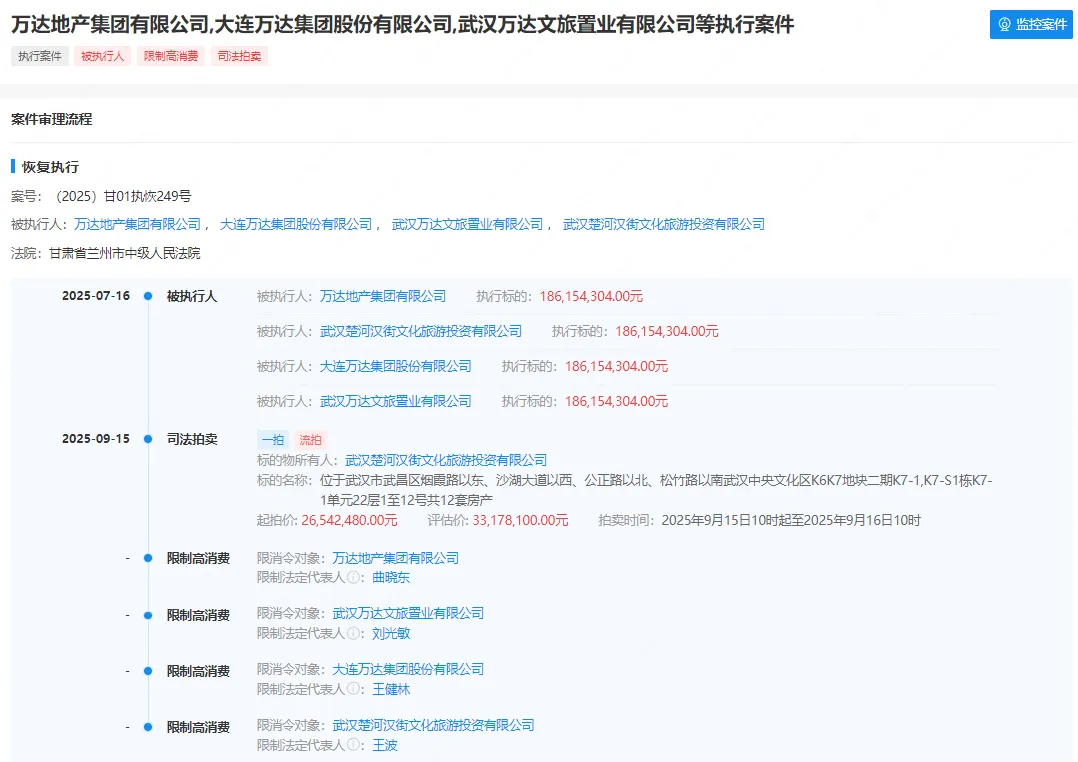Open legal representative 曲晓东's profile
Screen dimensions: 1078x762
tap(391, 577)
